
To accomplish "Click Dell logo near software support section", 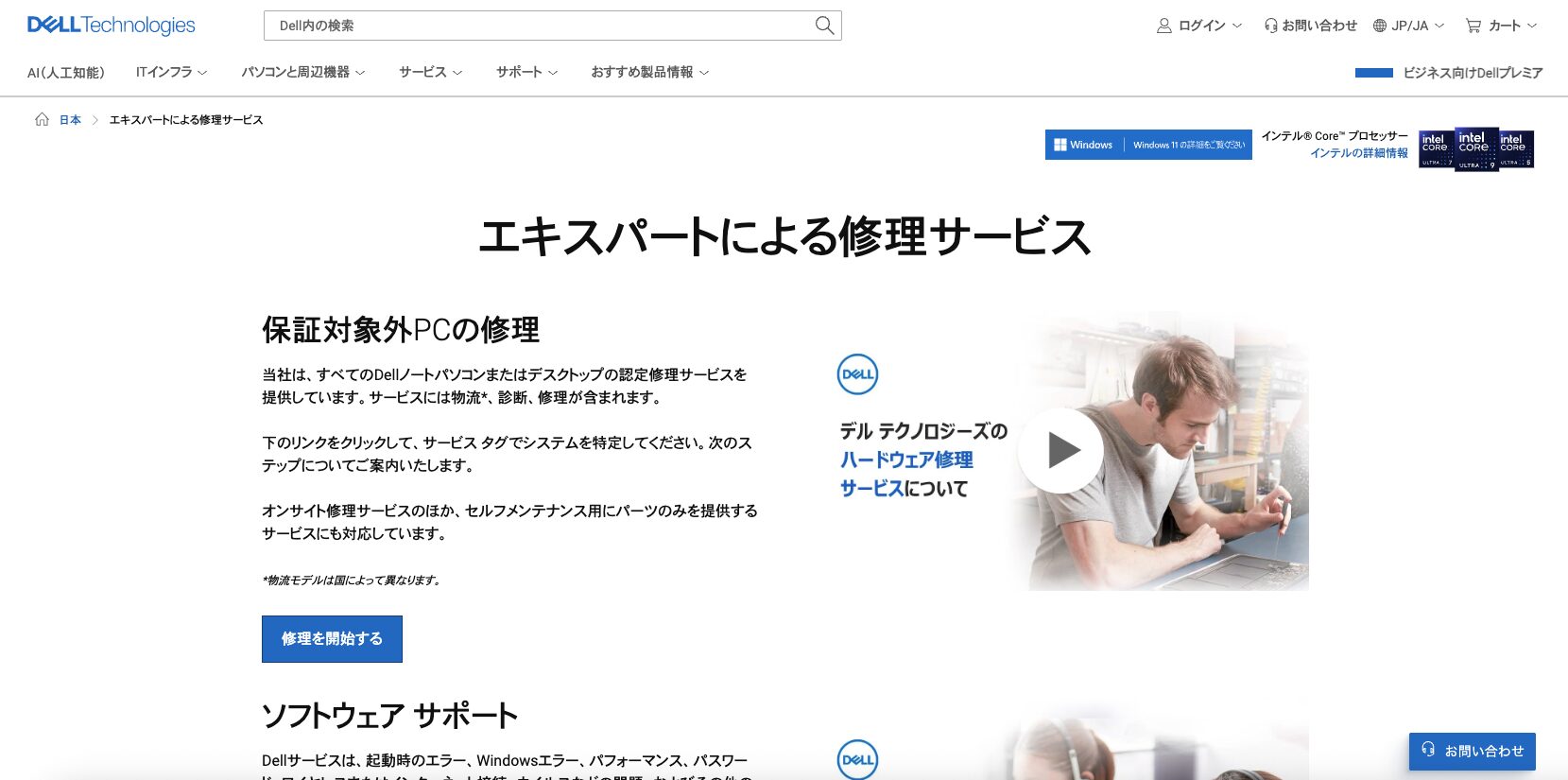I will pyautogui.click(x=857, y=759).
